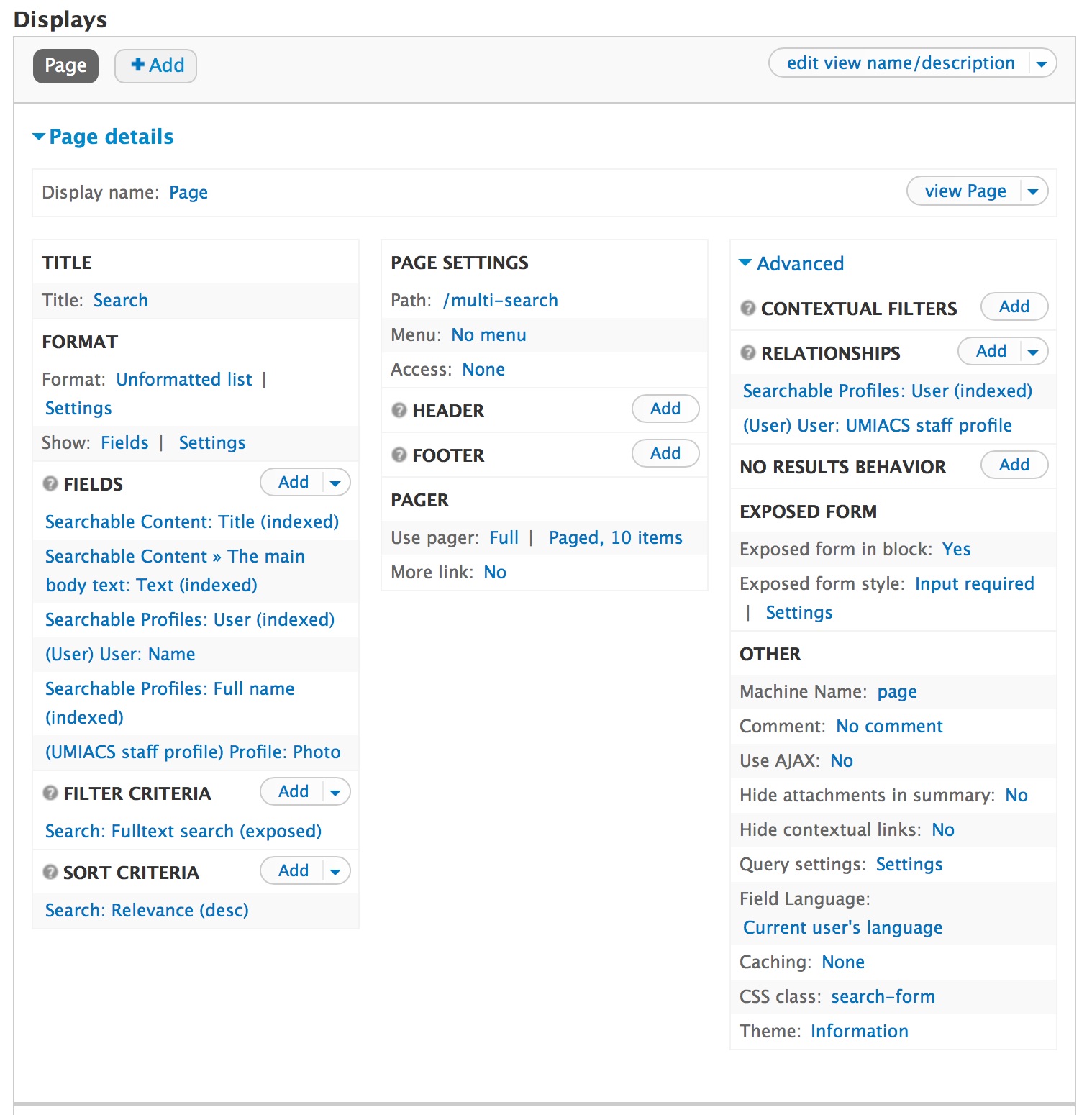Add a new header to the view
Image resolution: width=1092 pixels, height=1115 pixels.
pos(665,409)
